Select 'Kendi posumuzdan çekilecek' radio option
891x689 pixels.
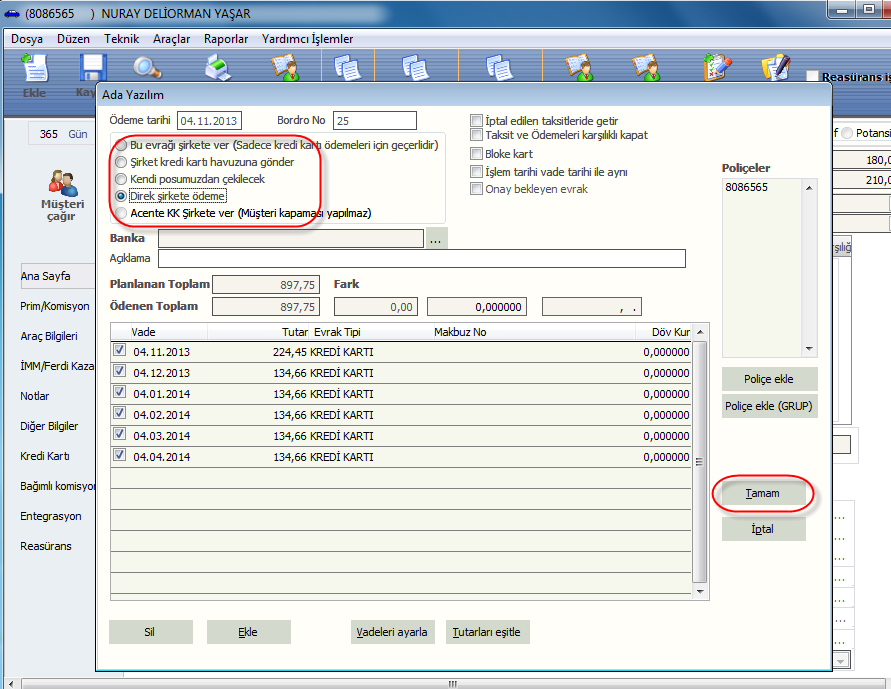[122, 179]
